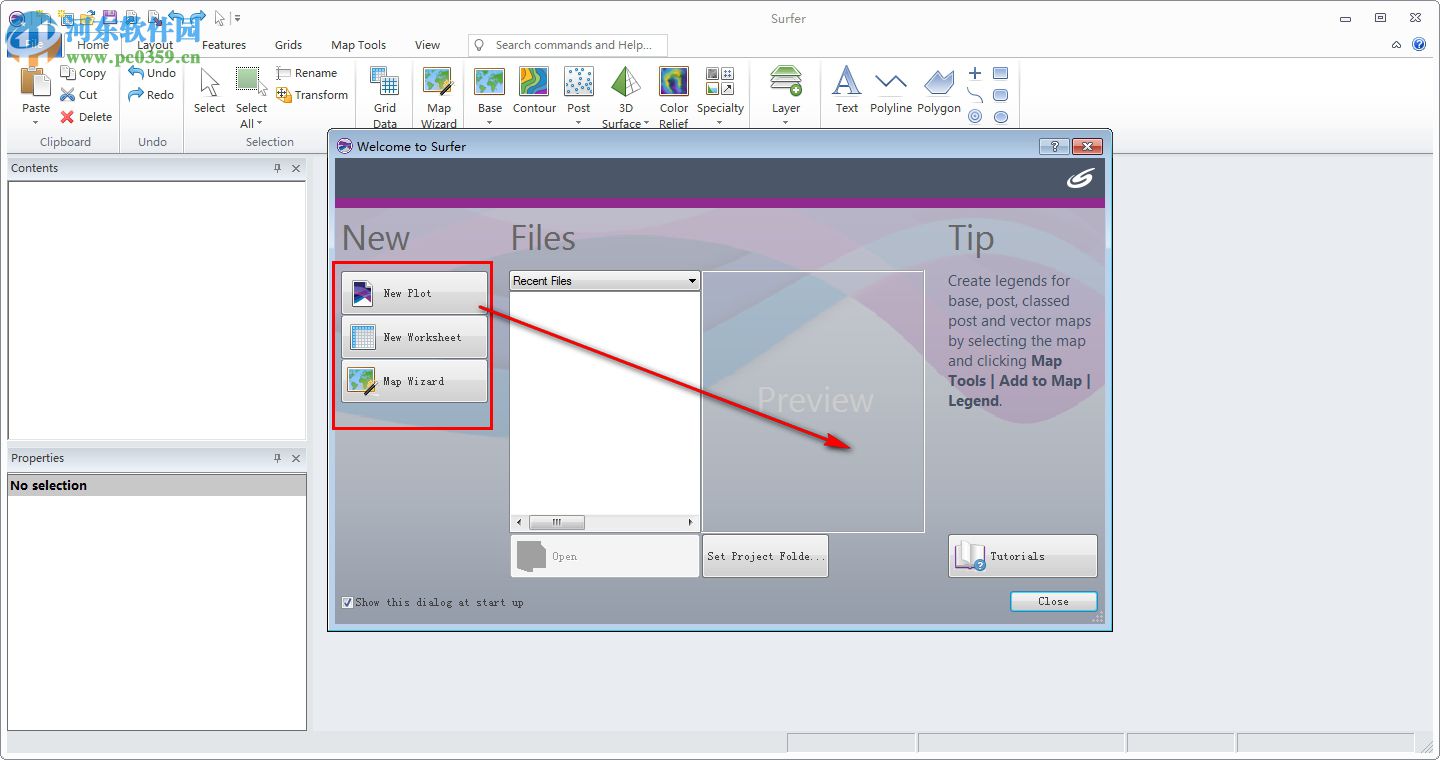Click the Cut scissors command
This screenshot has width=1440, height=760.
pyautogui.click(x=78, y=95)
